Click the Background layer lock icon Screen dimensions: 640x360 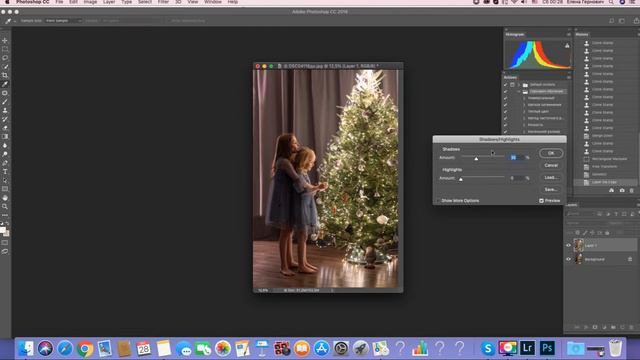630,259
